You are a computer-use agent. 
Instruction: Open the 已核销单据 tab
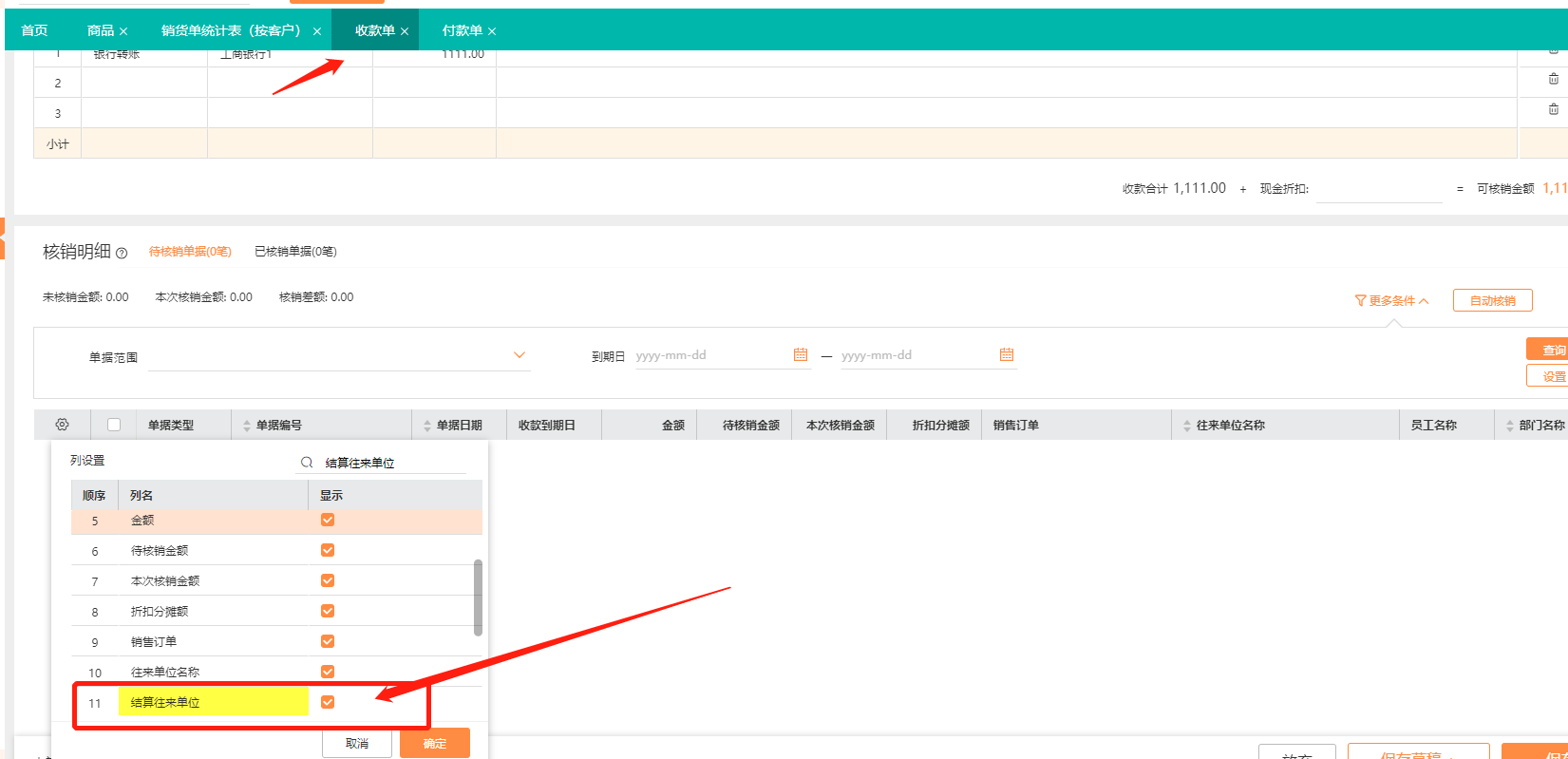pos(295,252)
